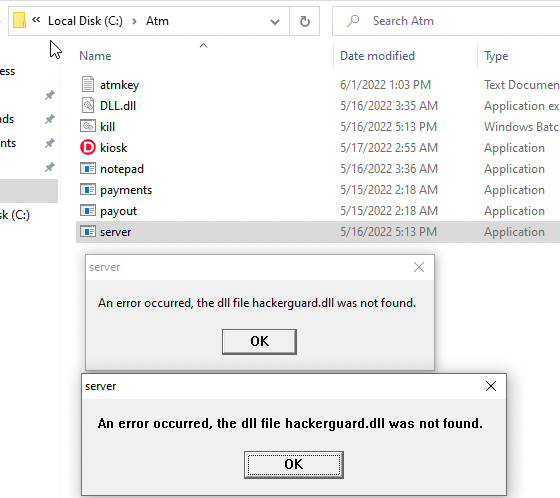Select the red kiosk application icon
560x498 pixels.
pyautogui.click(x=88, y=147)
